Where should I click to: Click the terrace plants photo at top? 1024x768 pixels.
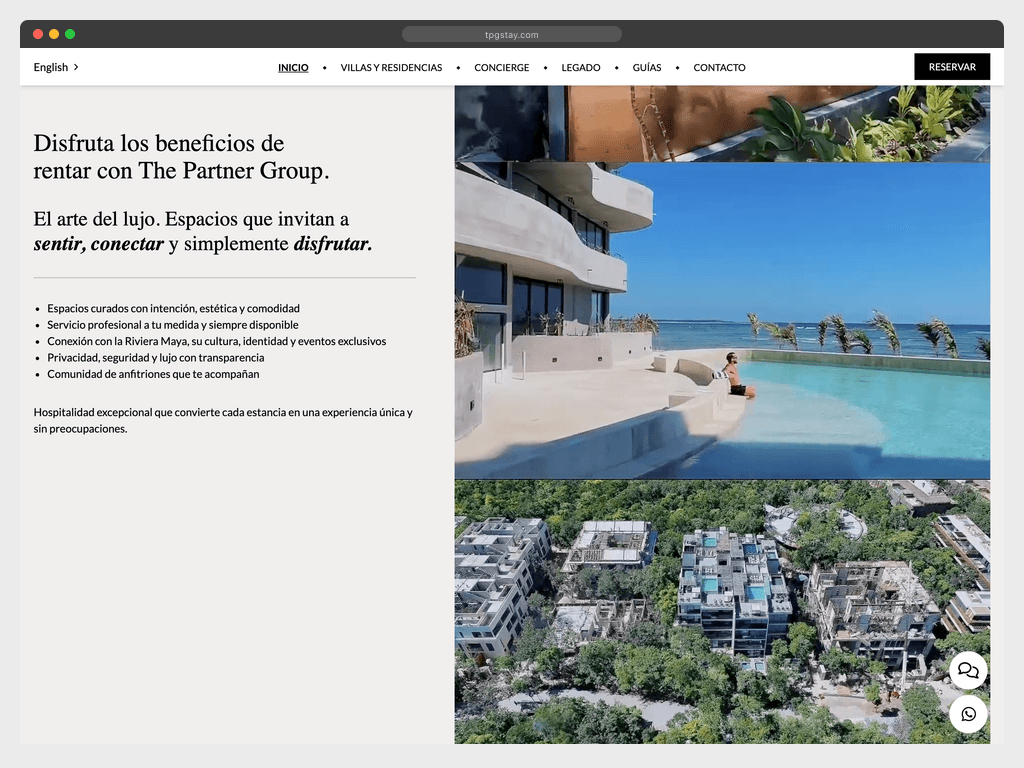pyautogui.click(x=722, y=123)
